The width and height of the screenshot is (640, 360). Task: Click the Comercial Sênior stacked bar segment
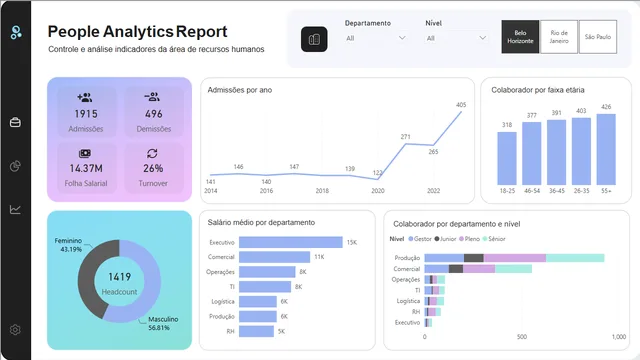tap(513, 269)
